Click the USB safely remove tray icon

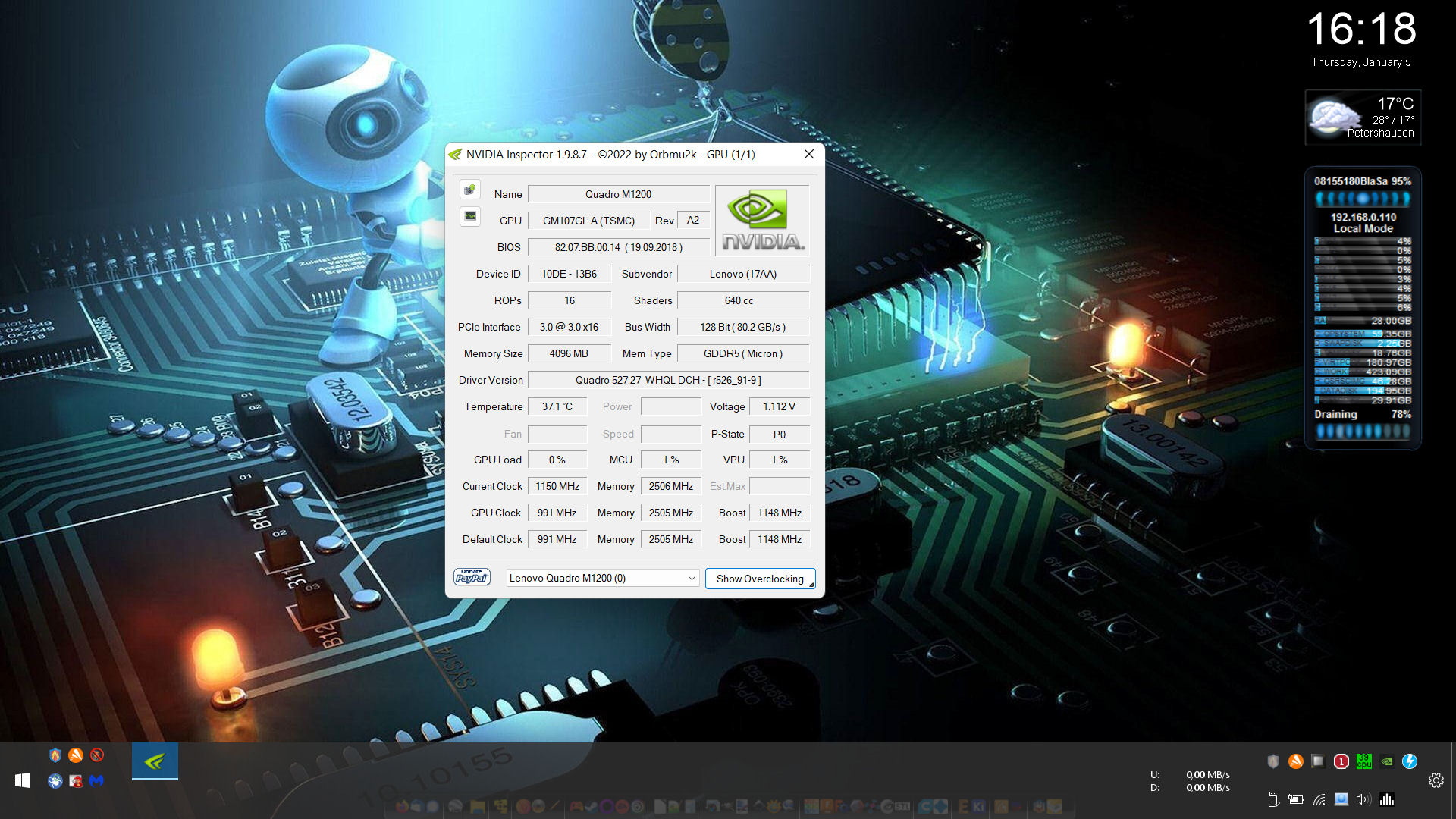(x=1273, y=799)
